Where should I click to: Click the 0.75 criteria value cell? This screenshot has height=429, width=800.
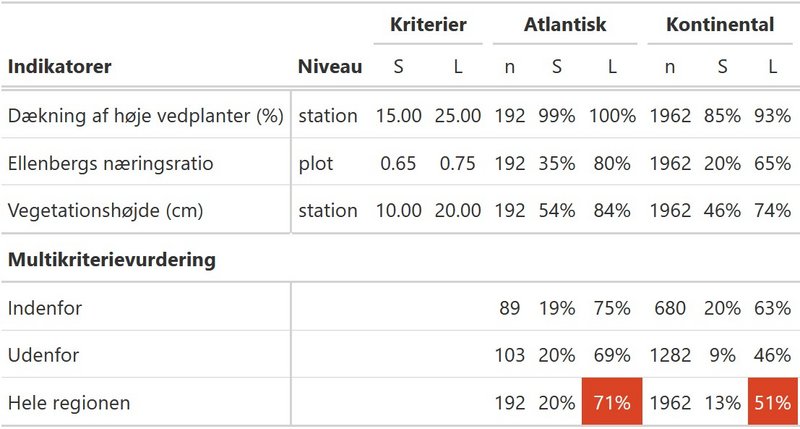(x=457, y=164)
